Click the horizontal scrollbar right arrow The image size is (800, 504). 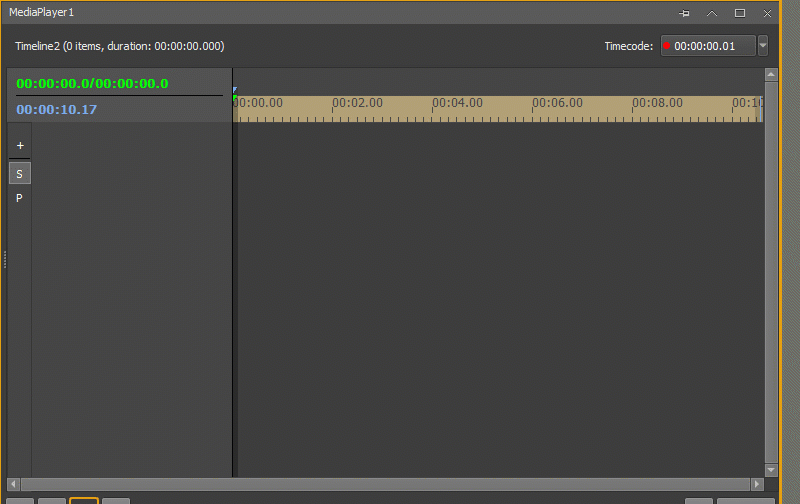pyautogui.click(x=757, y=484)
